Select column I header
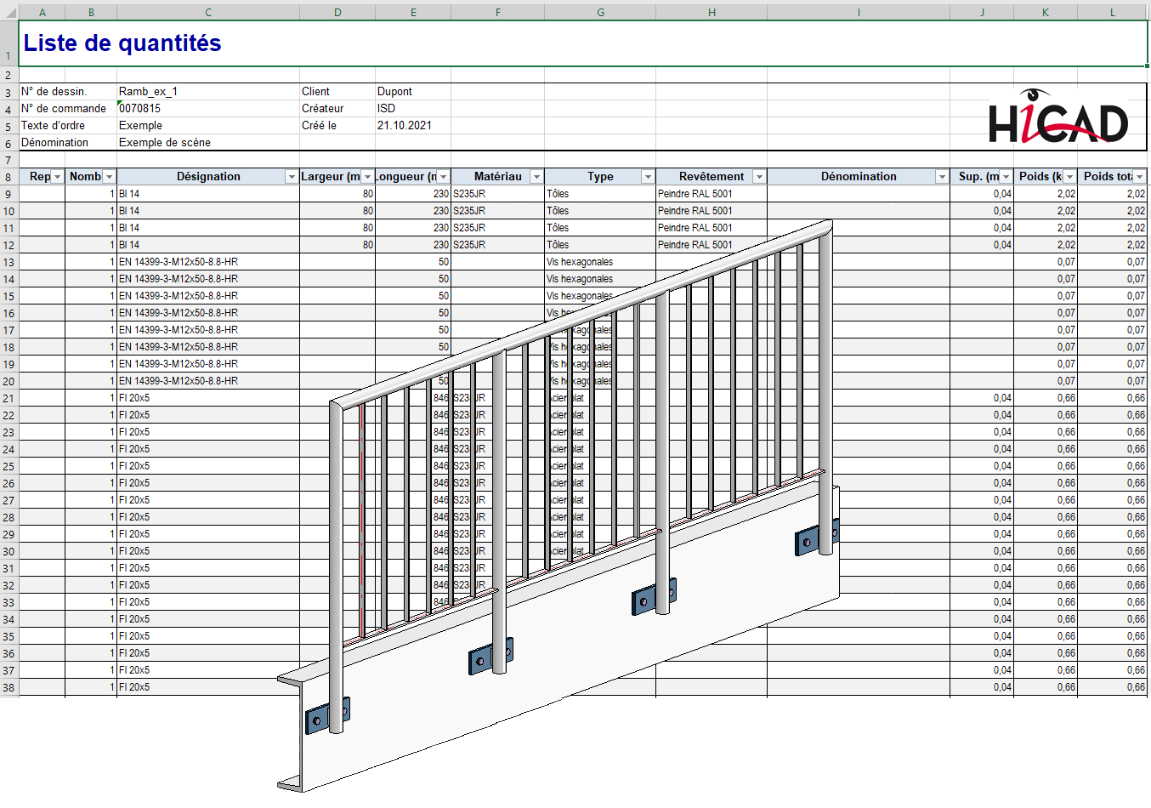Image resolution: width=1151 pixels, height=808 pixels. 858,12
